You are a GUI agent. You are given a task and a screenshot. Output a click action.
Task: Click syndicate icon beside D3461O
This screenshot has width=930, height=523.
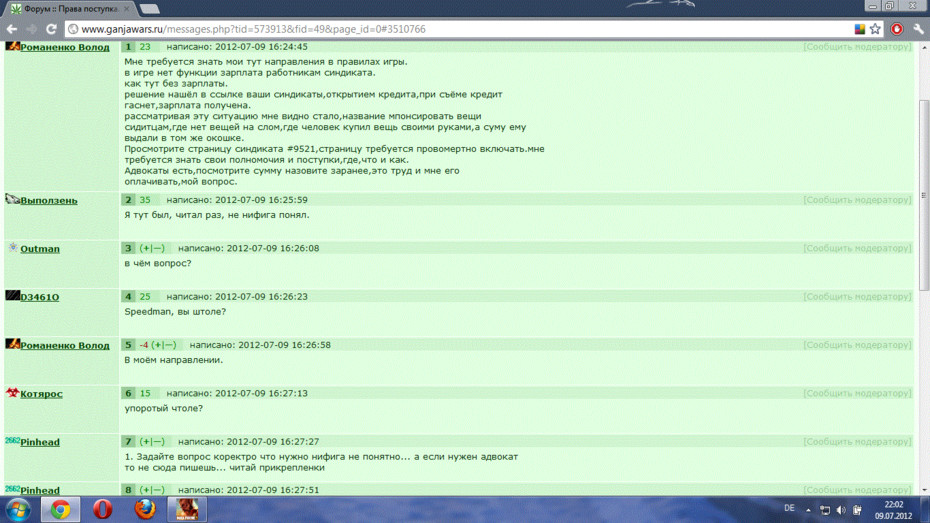[x=12, y=295]
